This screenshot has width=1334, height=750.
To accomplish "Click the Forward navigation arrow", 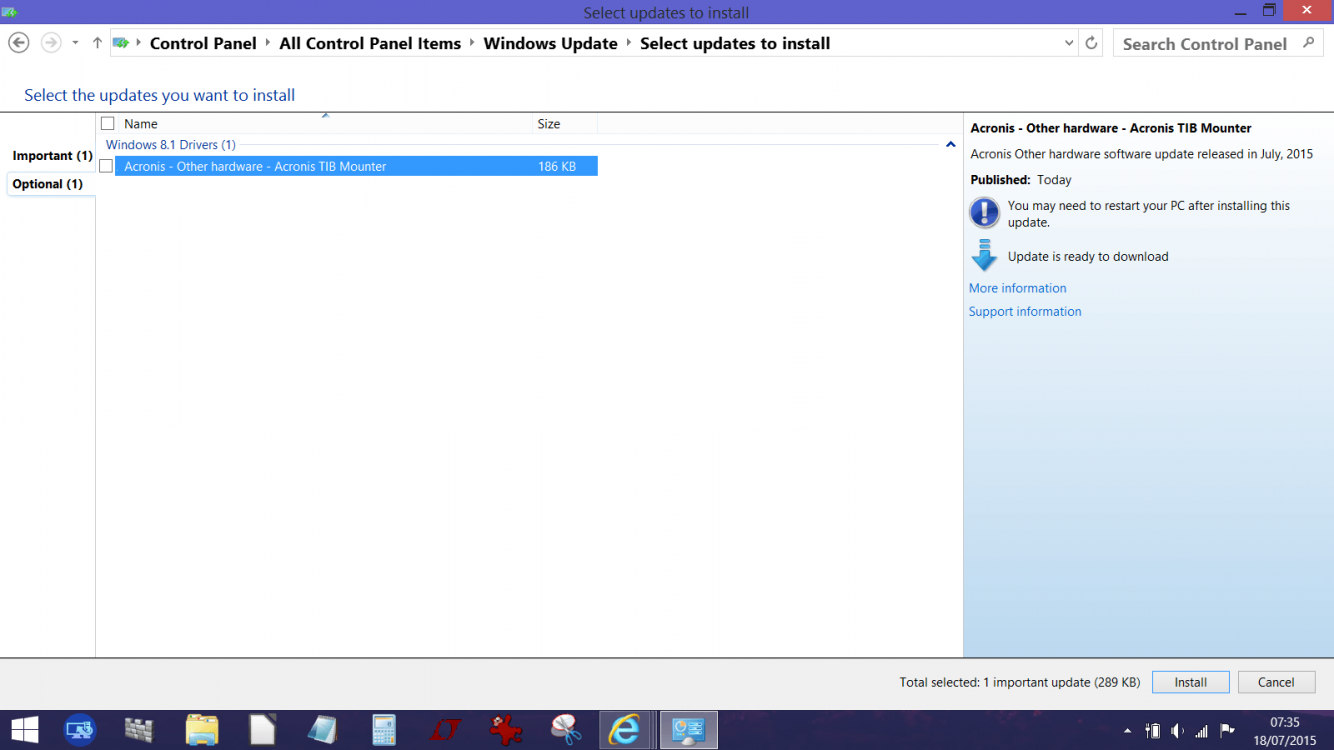I will coord(50,43).
